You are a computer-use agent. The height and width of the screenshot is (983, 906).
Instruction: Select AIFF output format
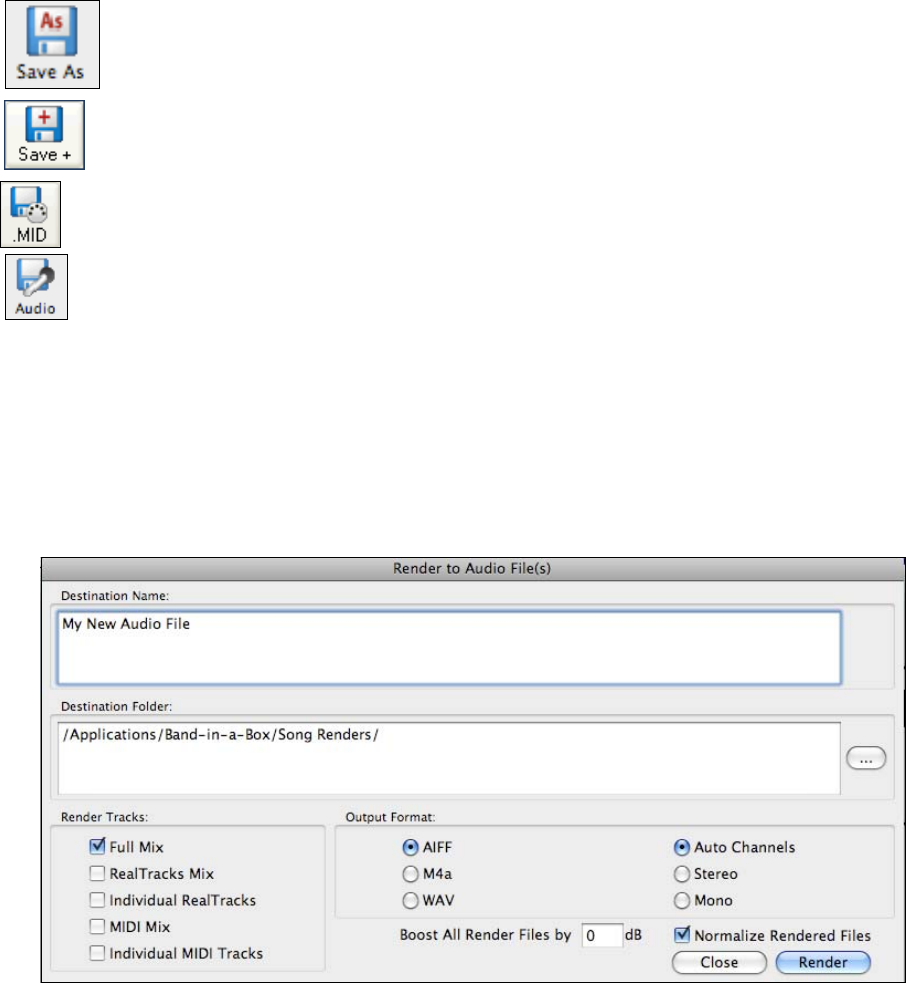pyautogui.click(x=410, y=848)
